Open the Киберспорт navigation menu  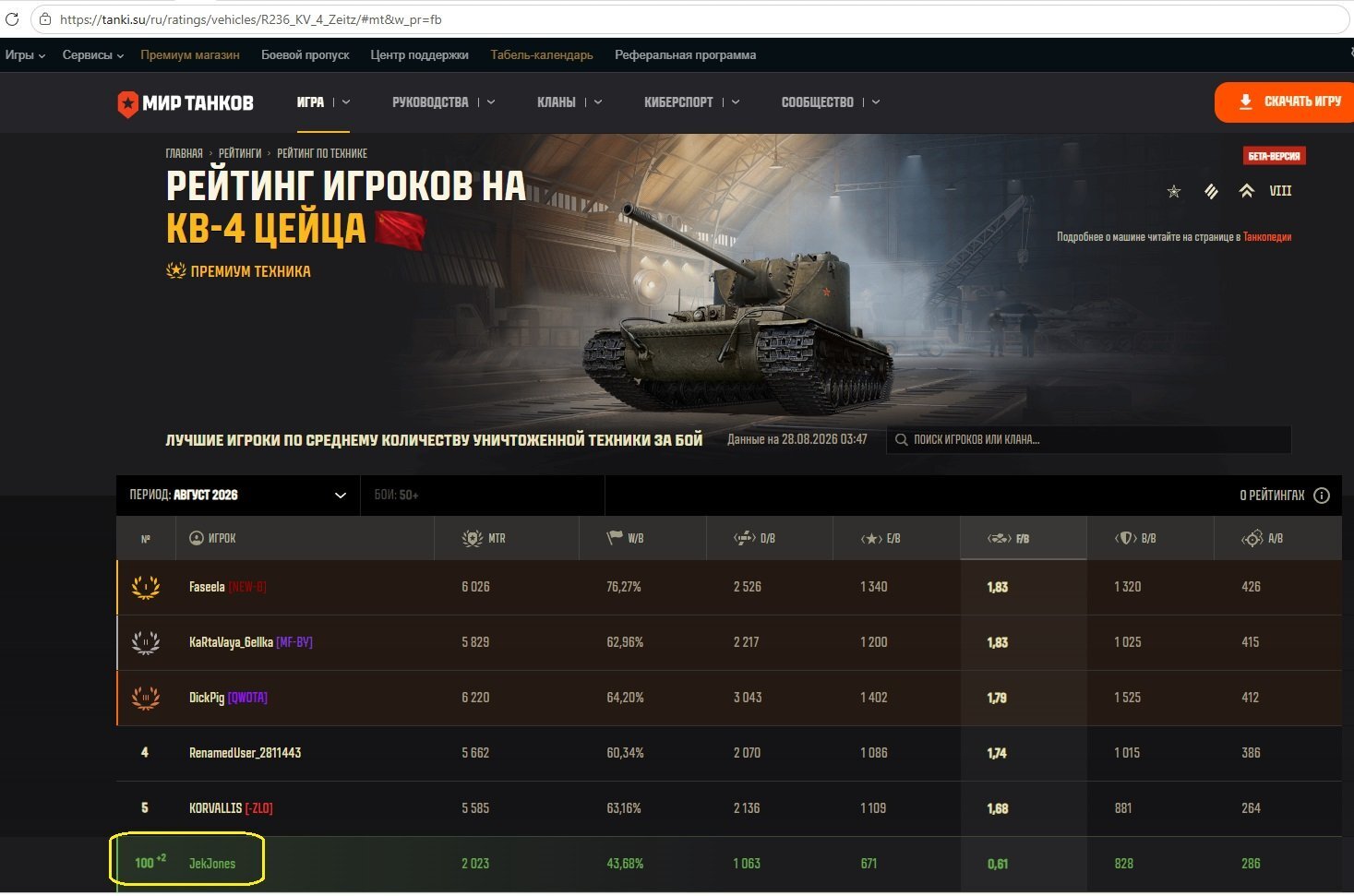[x=691, y=102]
